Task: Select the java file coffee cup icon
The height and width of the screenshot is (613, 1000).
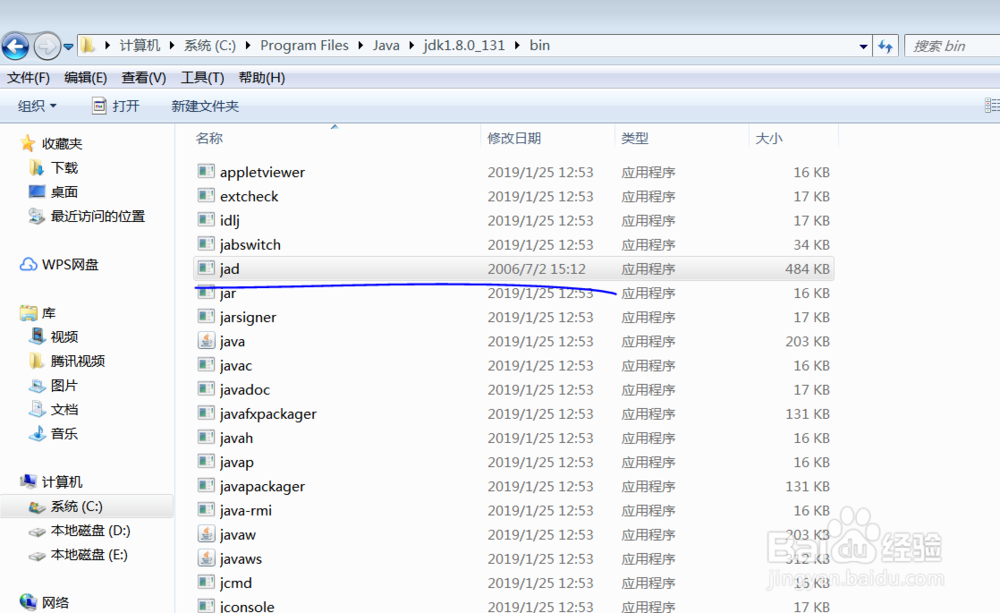Action: pos(206,340)
